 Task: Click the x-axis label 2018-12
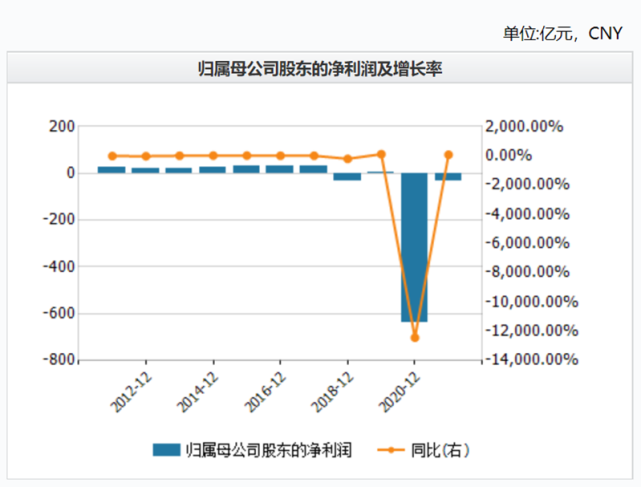[x=332, y=393]
